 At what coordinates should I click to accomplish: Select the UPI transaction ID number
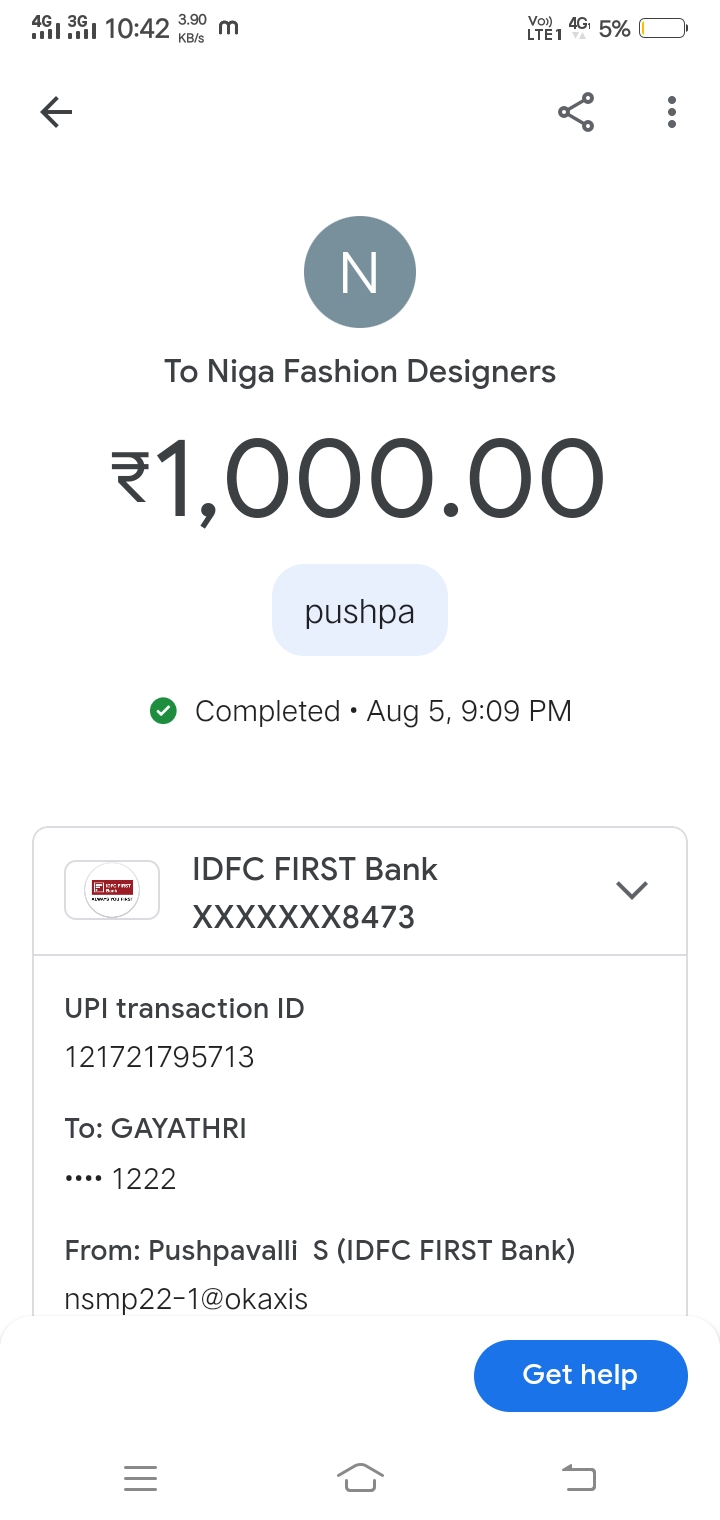[160, 1057]
